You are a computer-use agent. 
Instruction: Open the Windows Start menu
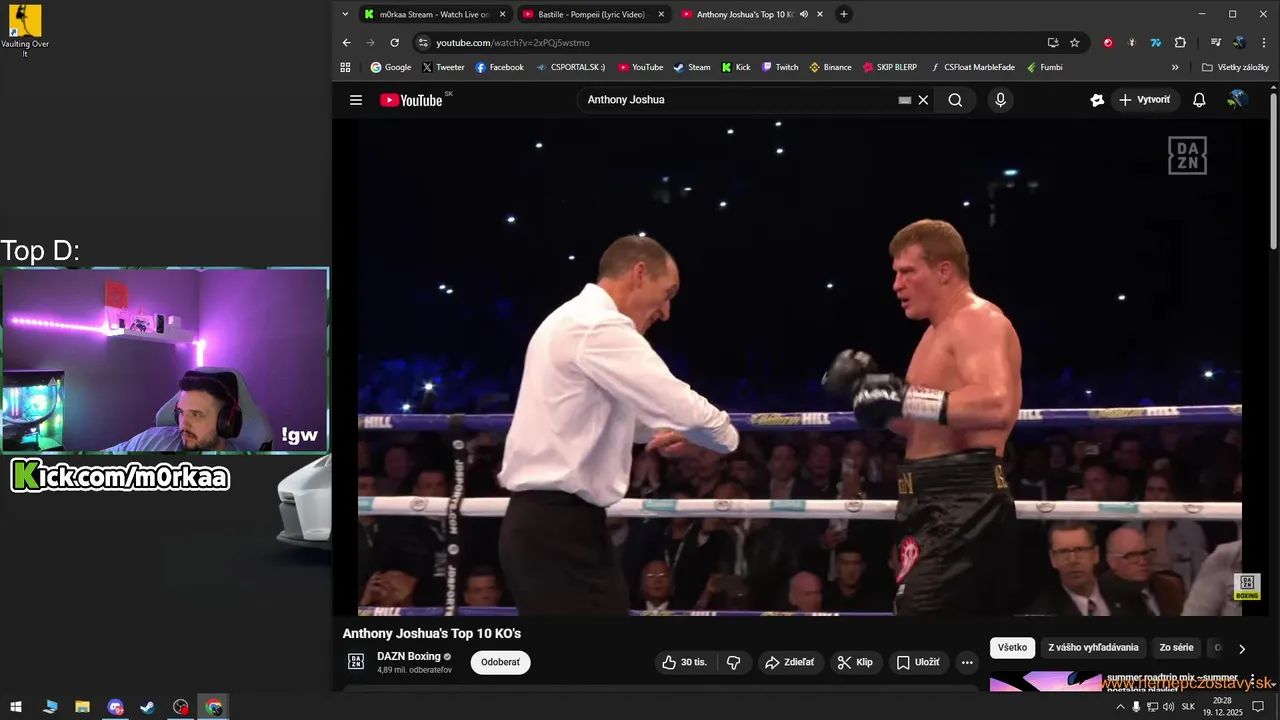[x=16, y=707]
